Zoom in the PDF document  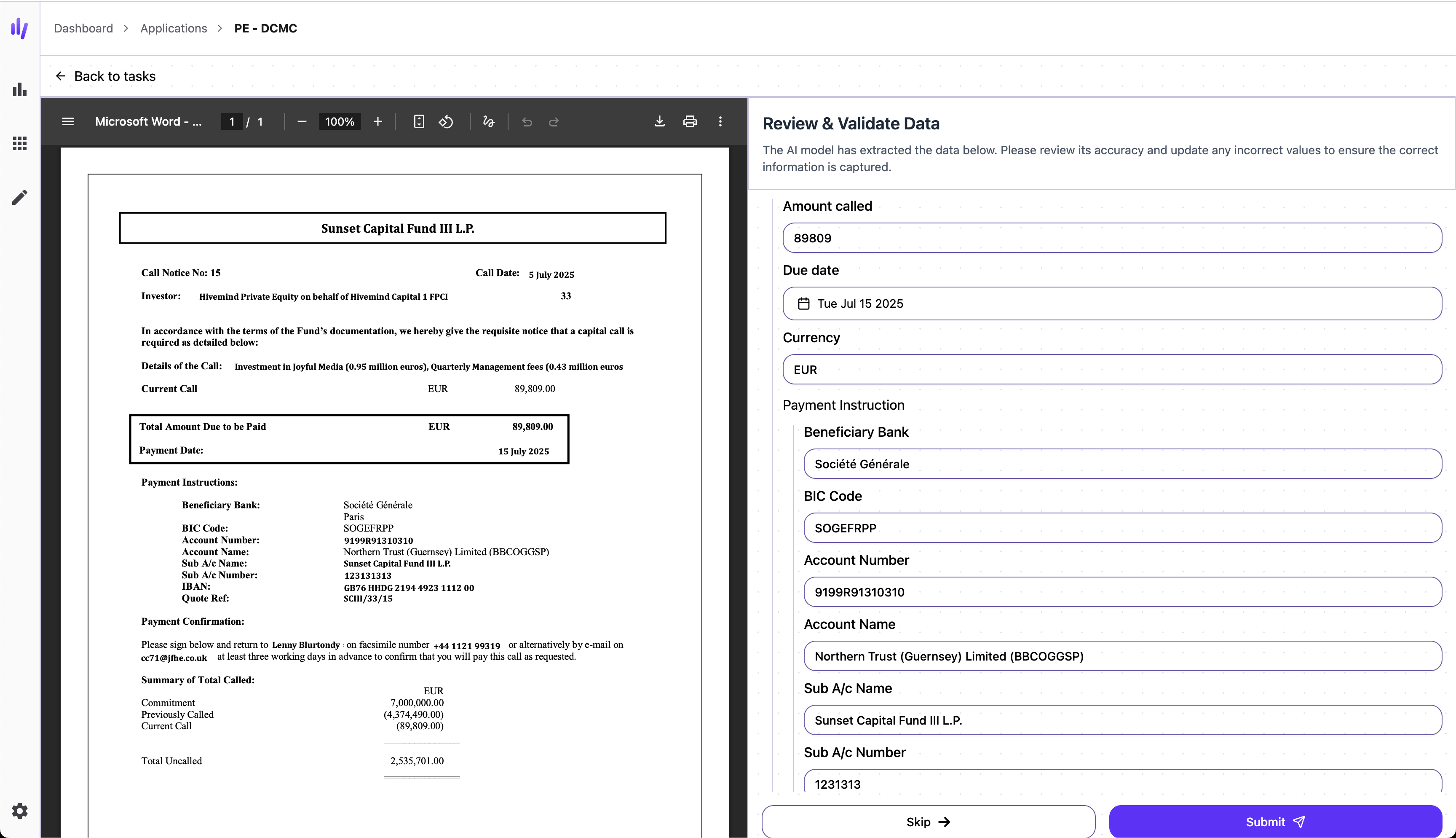tap(378, 121)
